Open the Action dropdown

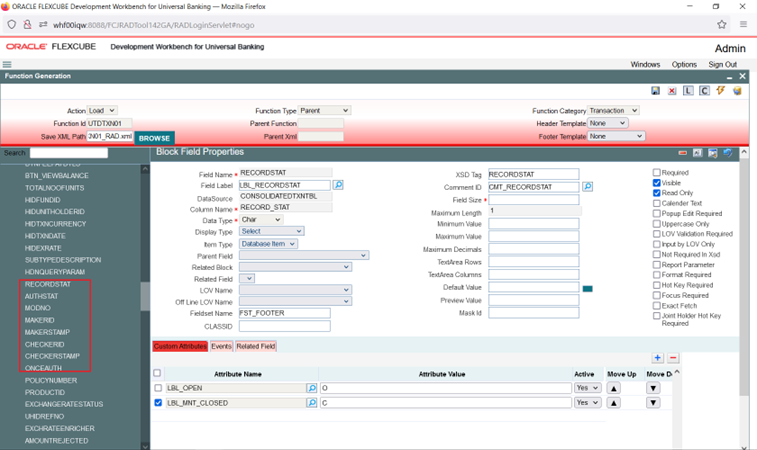pos(102,111)
